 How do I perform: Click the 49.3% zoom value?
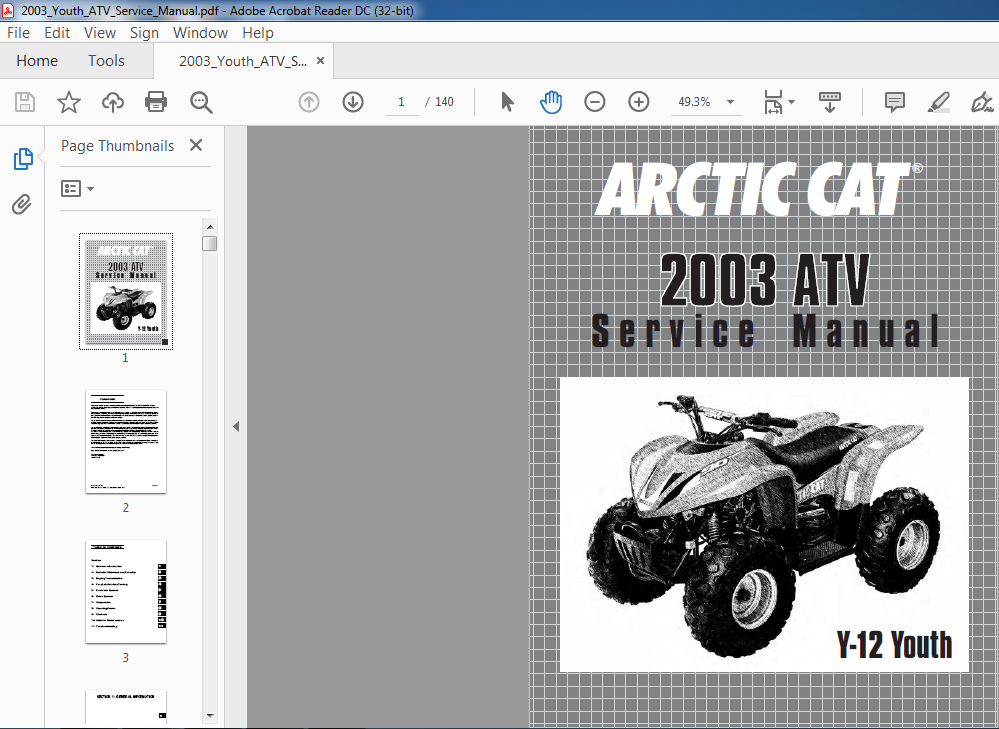[x=694, y=102]
